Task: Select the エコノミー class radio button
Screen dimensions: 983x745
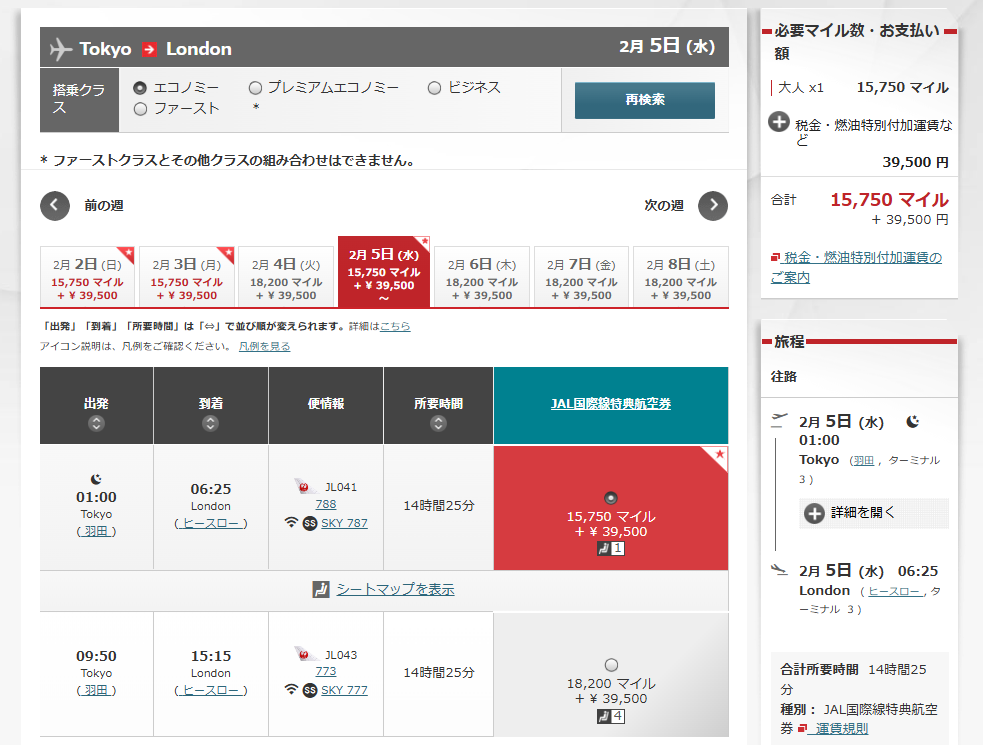Action: (x=140, y=88)
